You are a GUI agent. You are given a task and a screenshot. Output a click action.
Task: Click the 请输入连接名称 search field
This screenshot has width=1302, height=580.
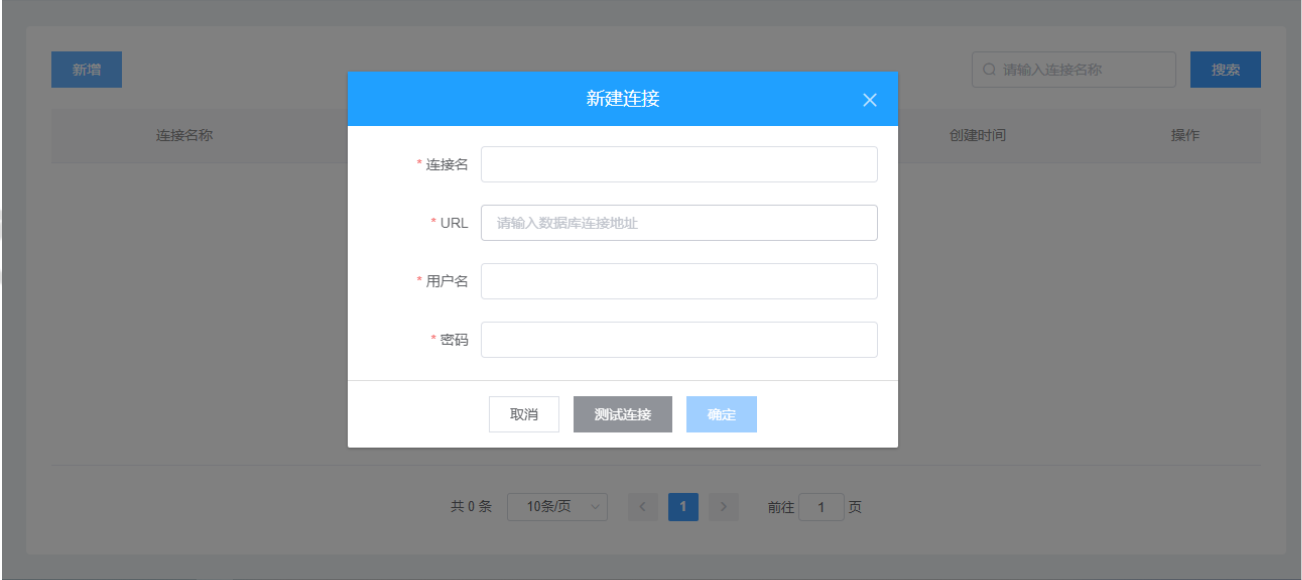click(x=1073, y=70)
